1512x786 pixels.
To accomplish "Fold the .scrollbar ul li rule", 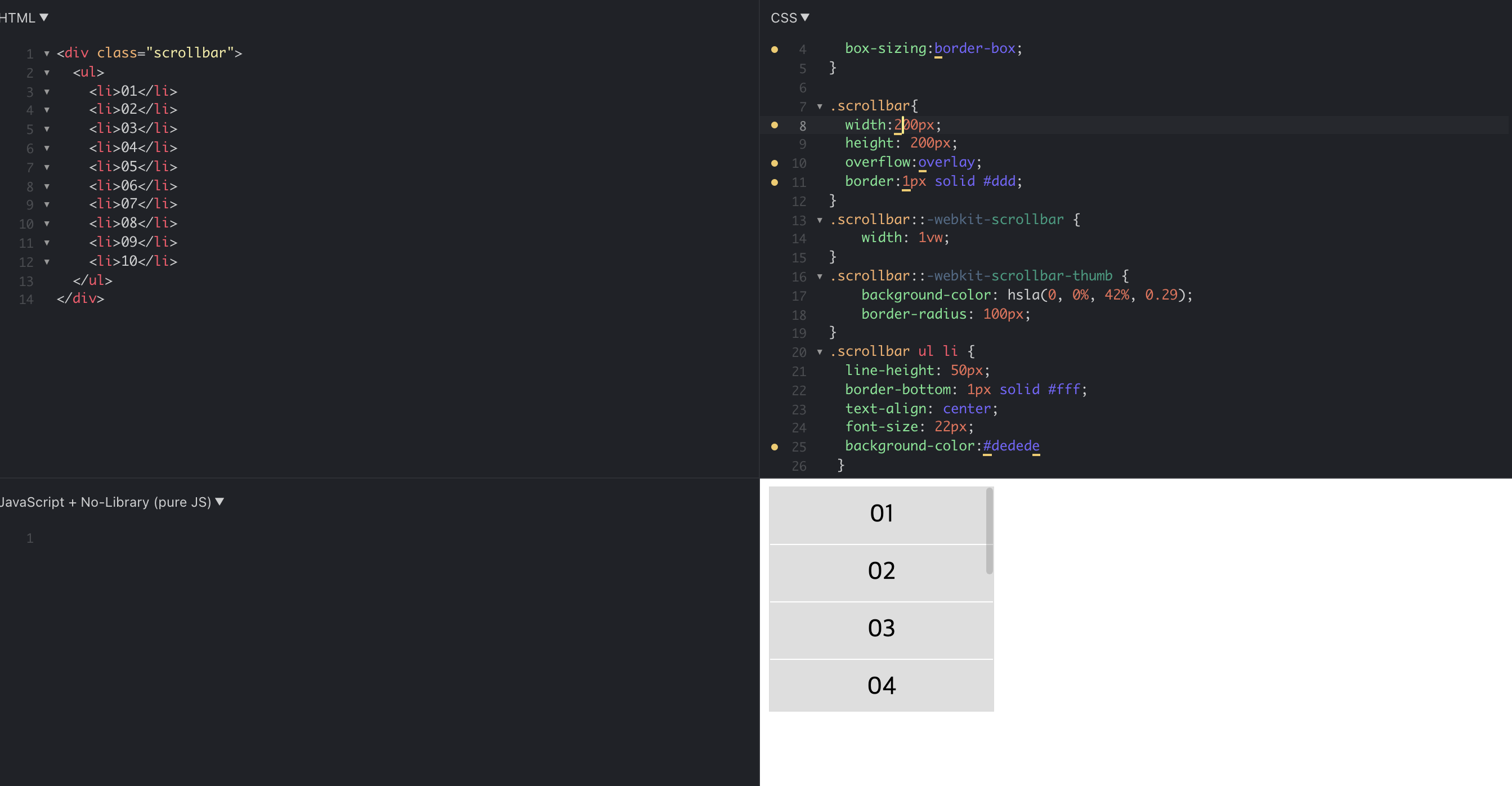I will coord(820,352).
